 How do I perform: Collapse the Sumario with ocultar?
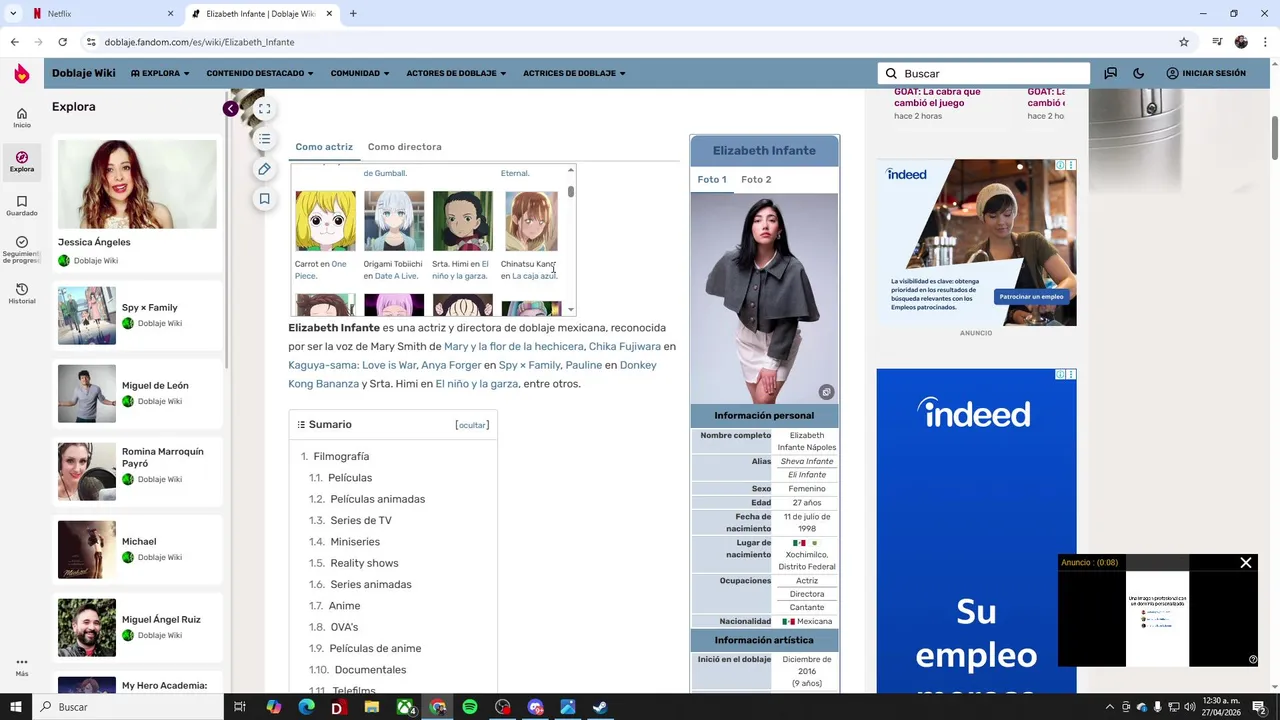[x=472, y=425]
